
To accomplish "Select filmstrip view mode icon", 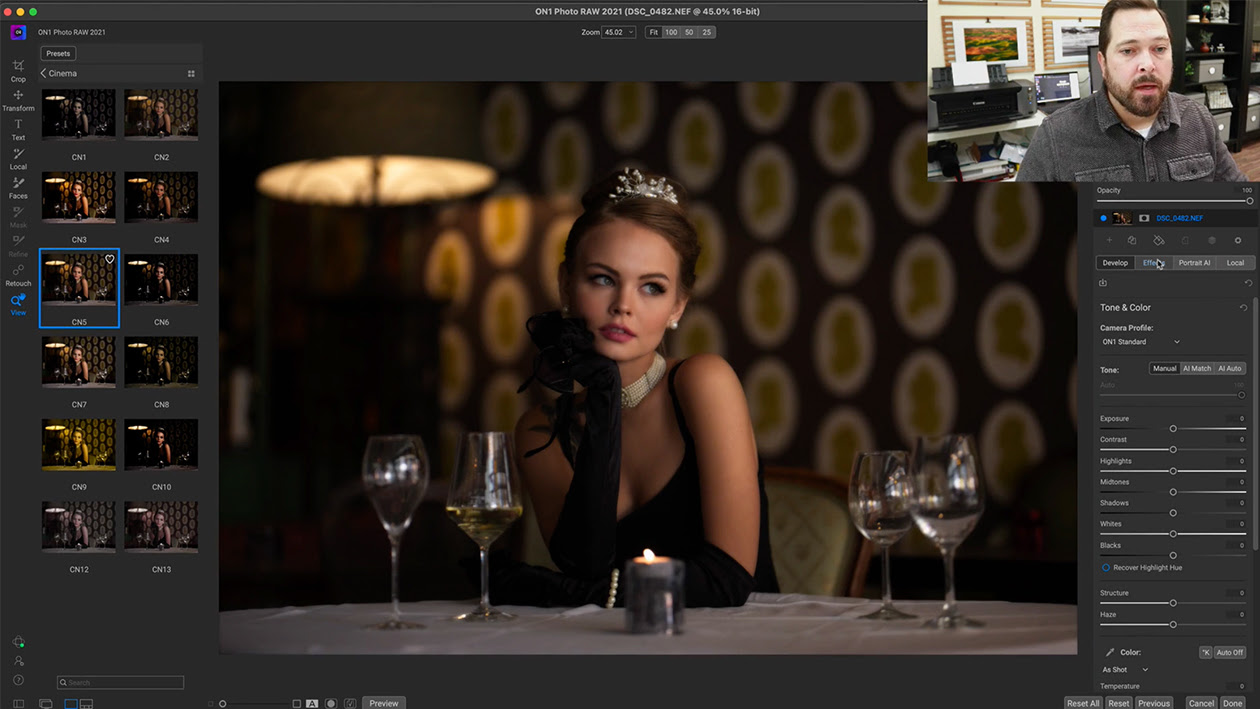I will click(x=86, y=704).
